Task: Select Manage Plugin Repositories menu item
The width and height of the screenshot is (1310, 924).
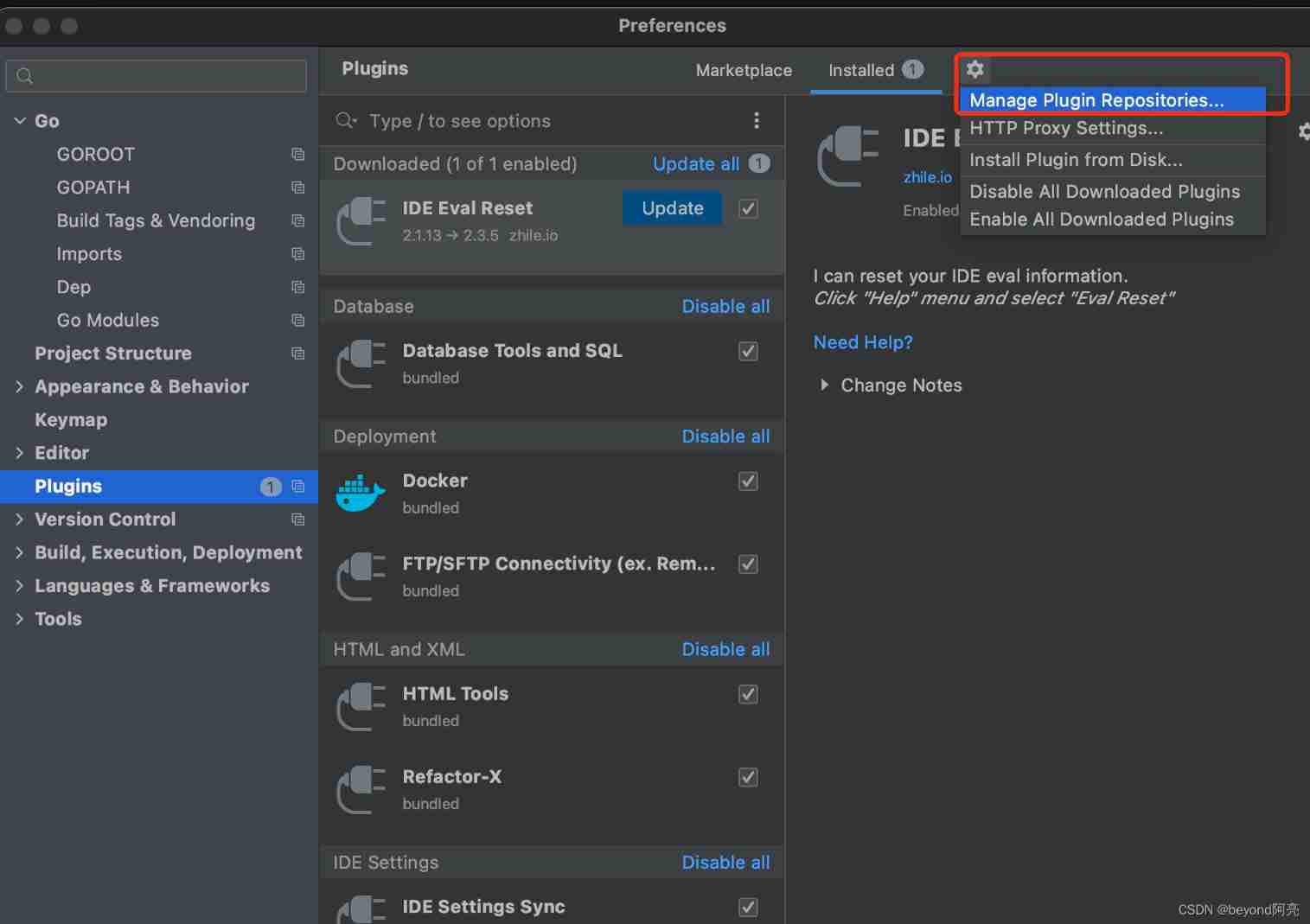Action: coord(1113,100)
